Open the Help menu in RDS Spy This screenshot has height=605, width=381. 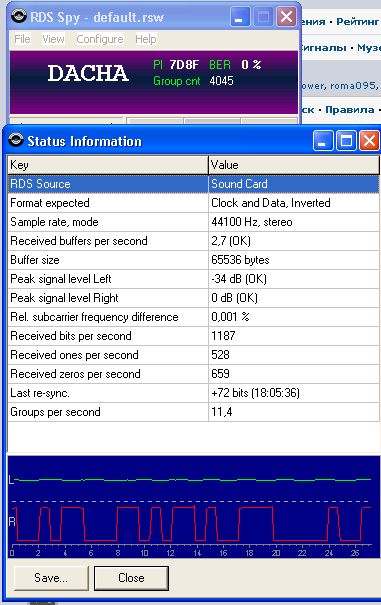tap(146, 39)
